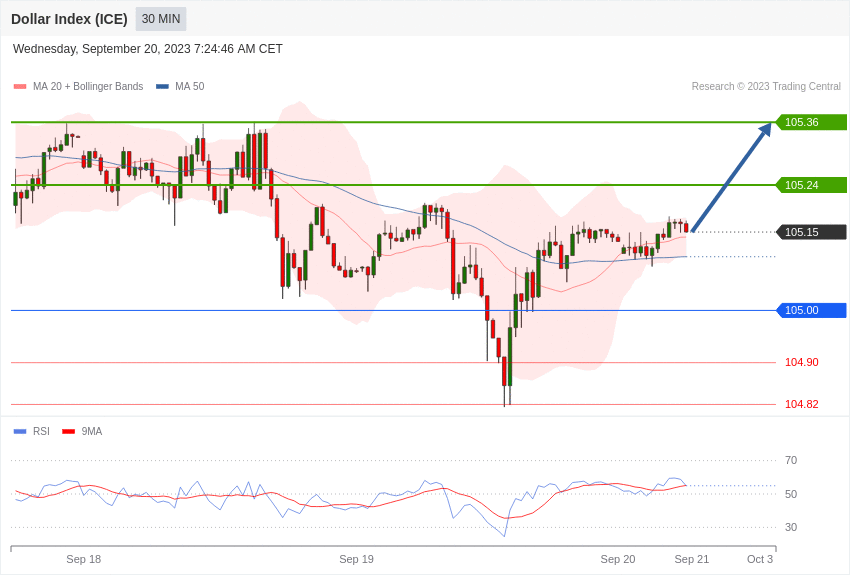
Task: Click the MA 20 + Bollinger Bands legend swatch
Action: (20, 86)
